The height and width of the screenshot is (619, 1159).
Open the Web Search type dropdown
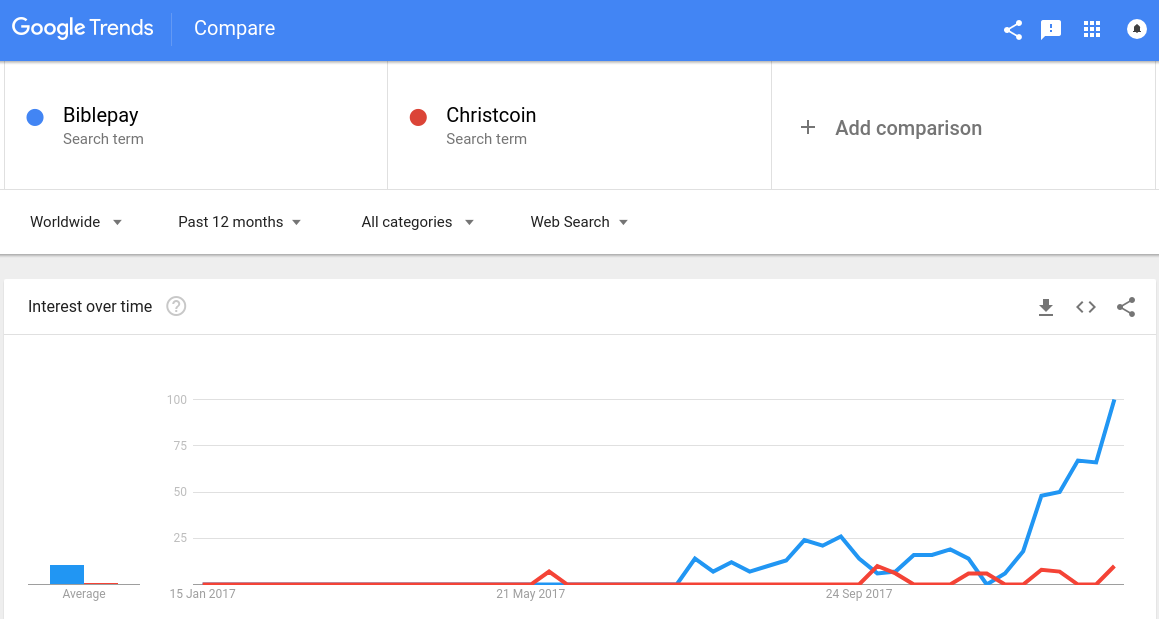(579, 222)
